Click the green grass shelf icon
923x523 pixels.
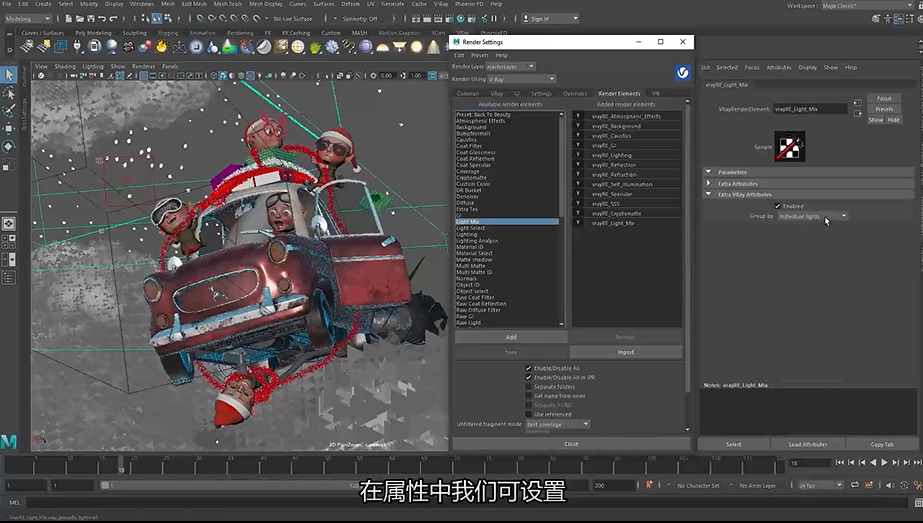point(315,47)
